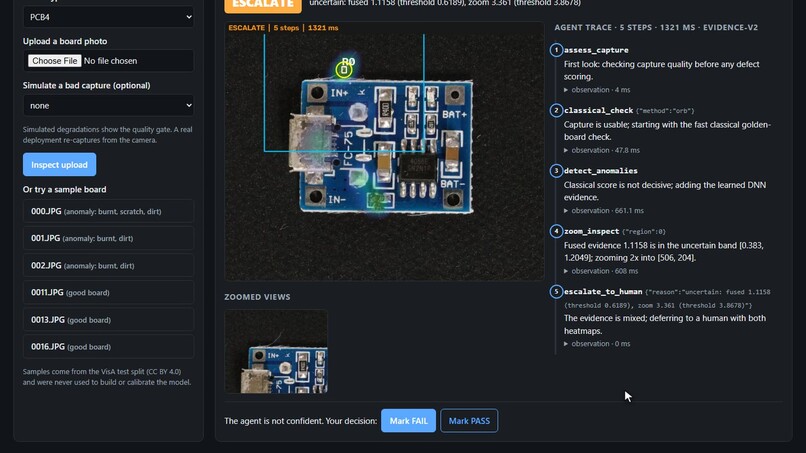Click the 'Upload a board photo' label
Viewport: 806px width, 453px height.
click(65, 41)
